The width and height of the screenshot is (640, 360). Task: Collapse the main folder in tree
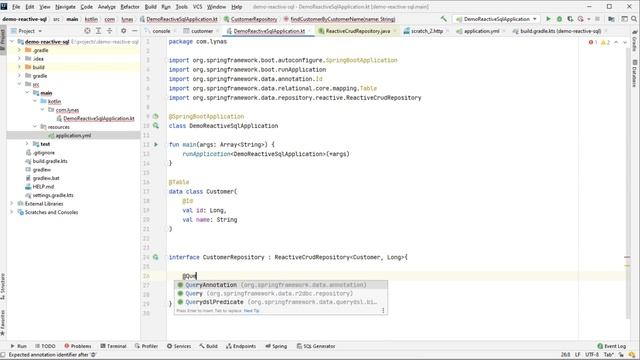(27, 93)
